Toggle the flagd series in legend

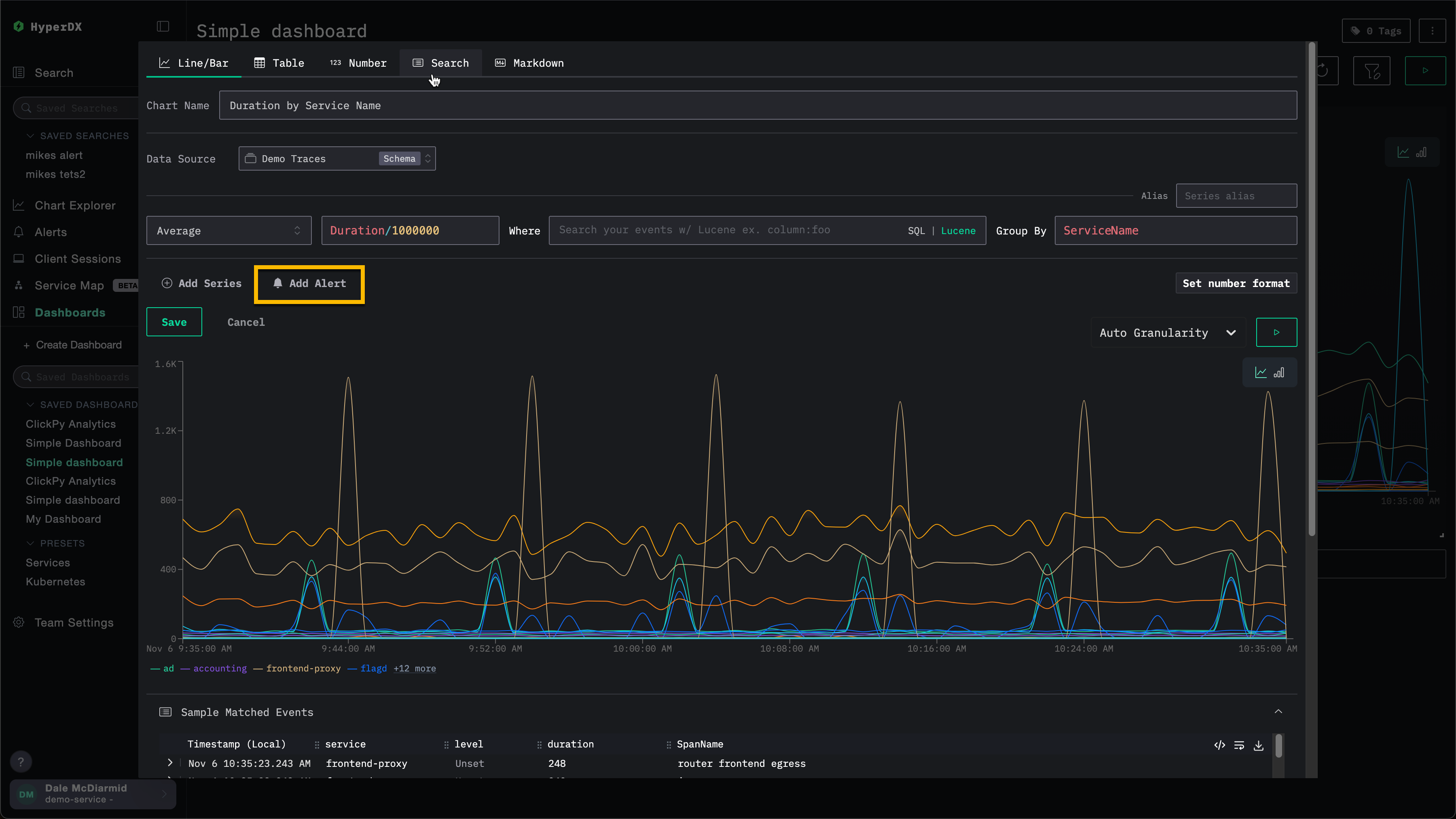coord(373,669)
